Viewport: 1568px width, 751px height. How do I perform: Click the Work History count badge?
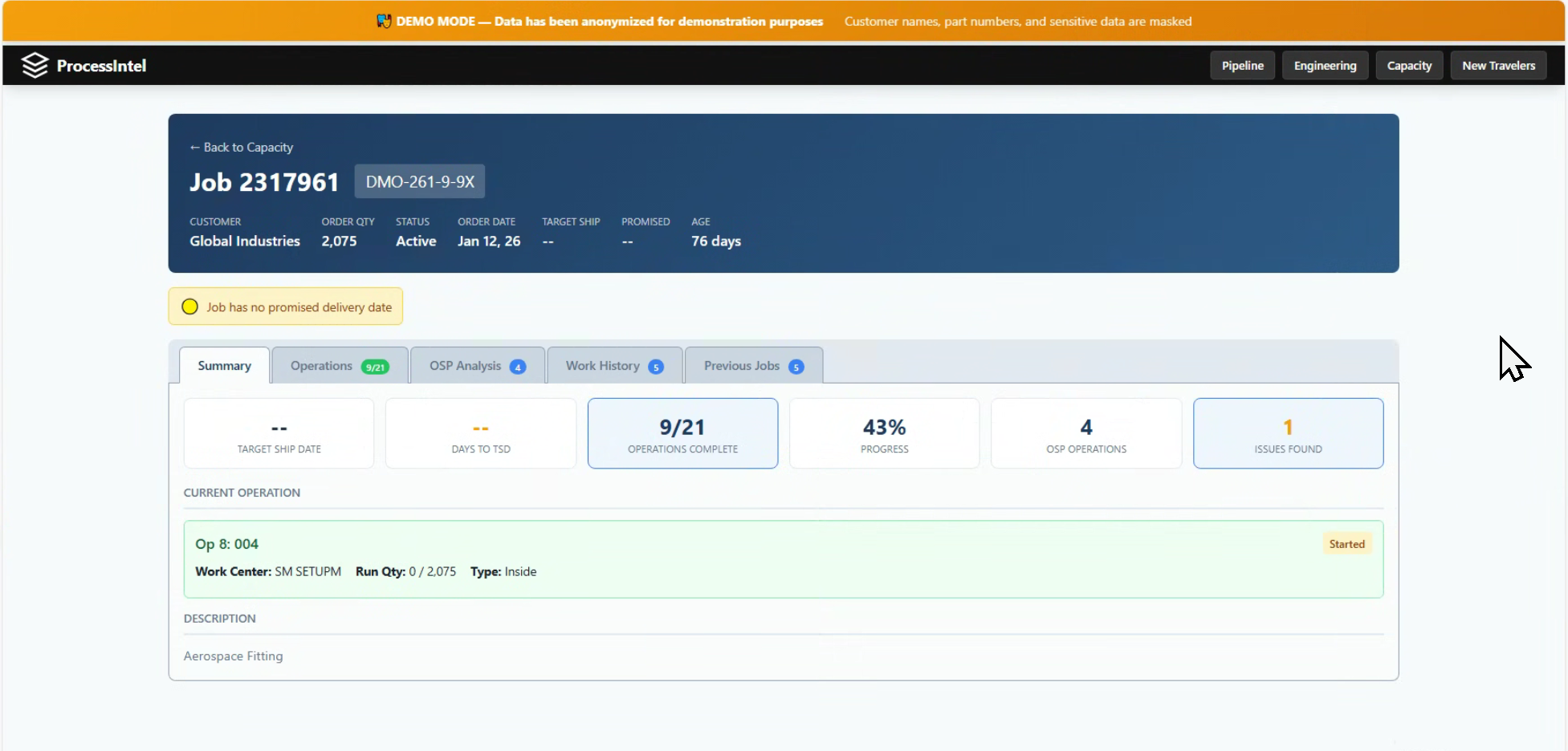click(x=656, y=367)
